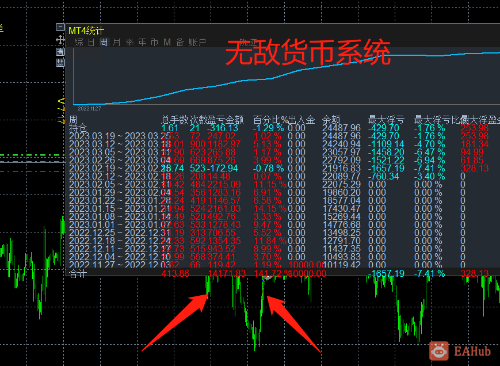Viewport: 500px width, 366px height.
Task: Click the four-arrow move icon beside the panel
Action: click(60, 40)
